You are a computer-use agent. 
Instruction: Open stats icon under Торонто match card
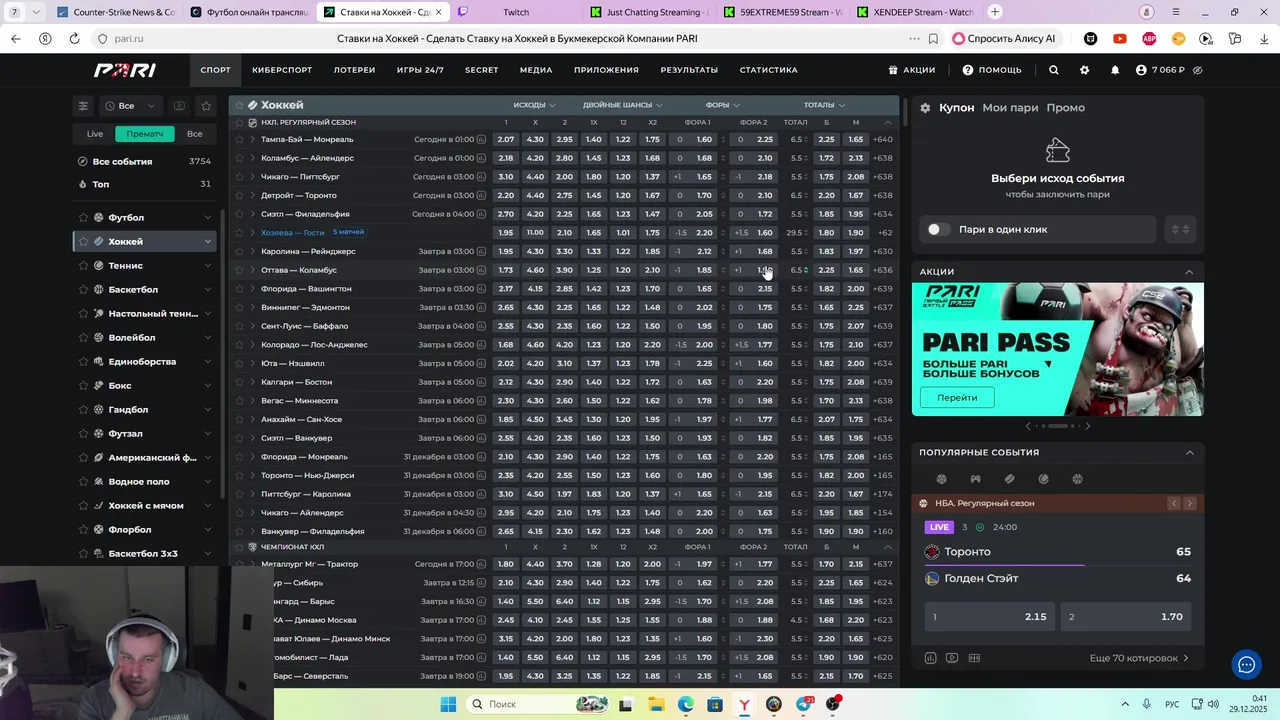[930, 658]
